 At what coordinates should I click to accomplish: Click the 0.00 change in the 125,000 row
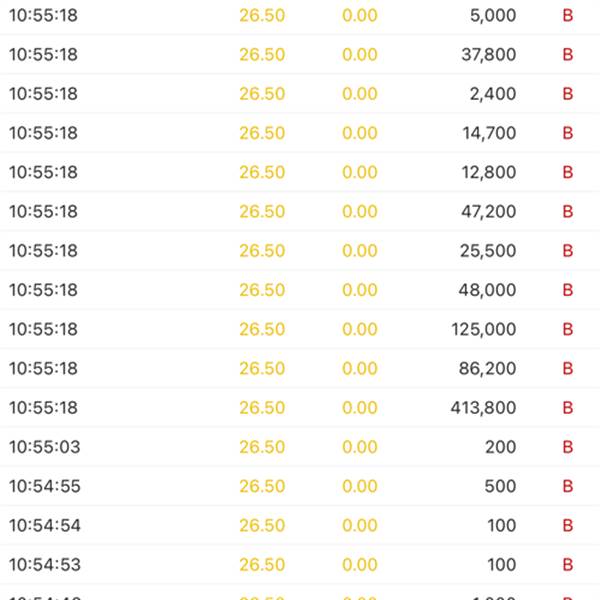(360, 329)
